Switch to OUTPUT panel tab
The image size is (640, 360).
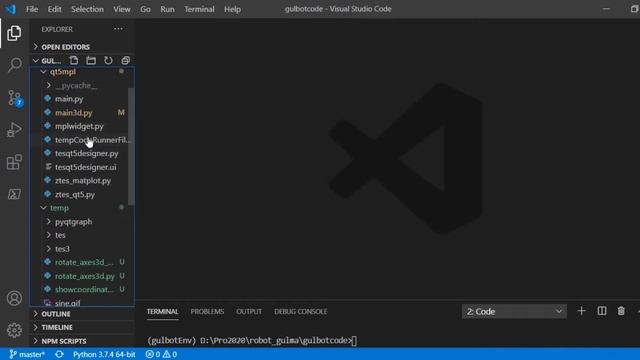pos(249,311)
